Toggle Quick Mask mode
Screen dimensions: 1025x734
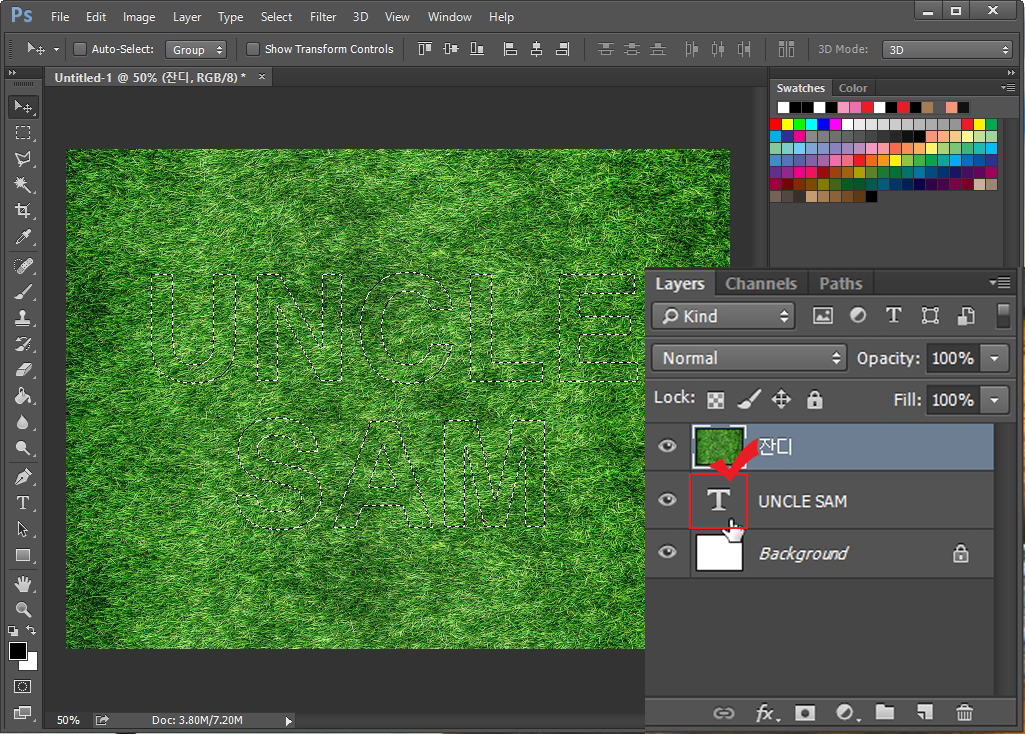[x=22, y=686]
